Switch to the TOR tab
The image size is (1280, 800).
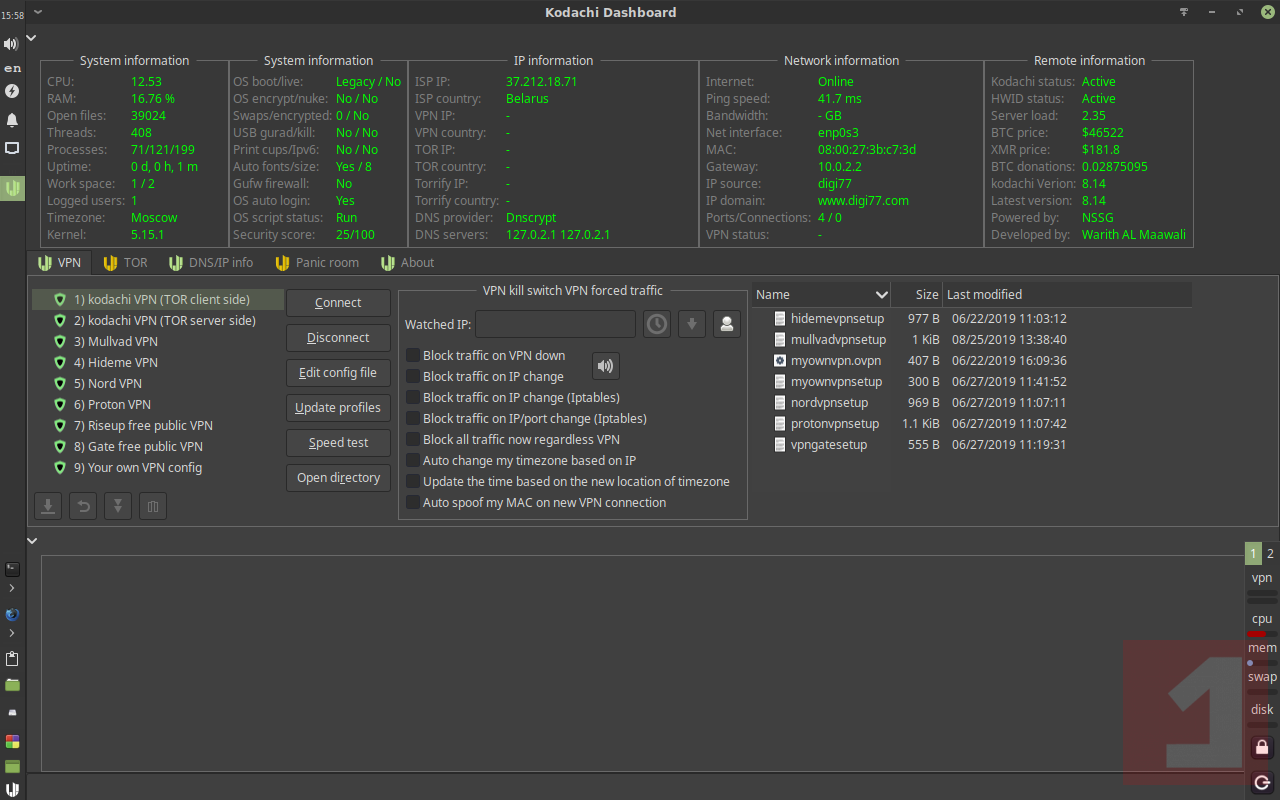coord(125,262)
